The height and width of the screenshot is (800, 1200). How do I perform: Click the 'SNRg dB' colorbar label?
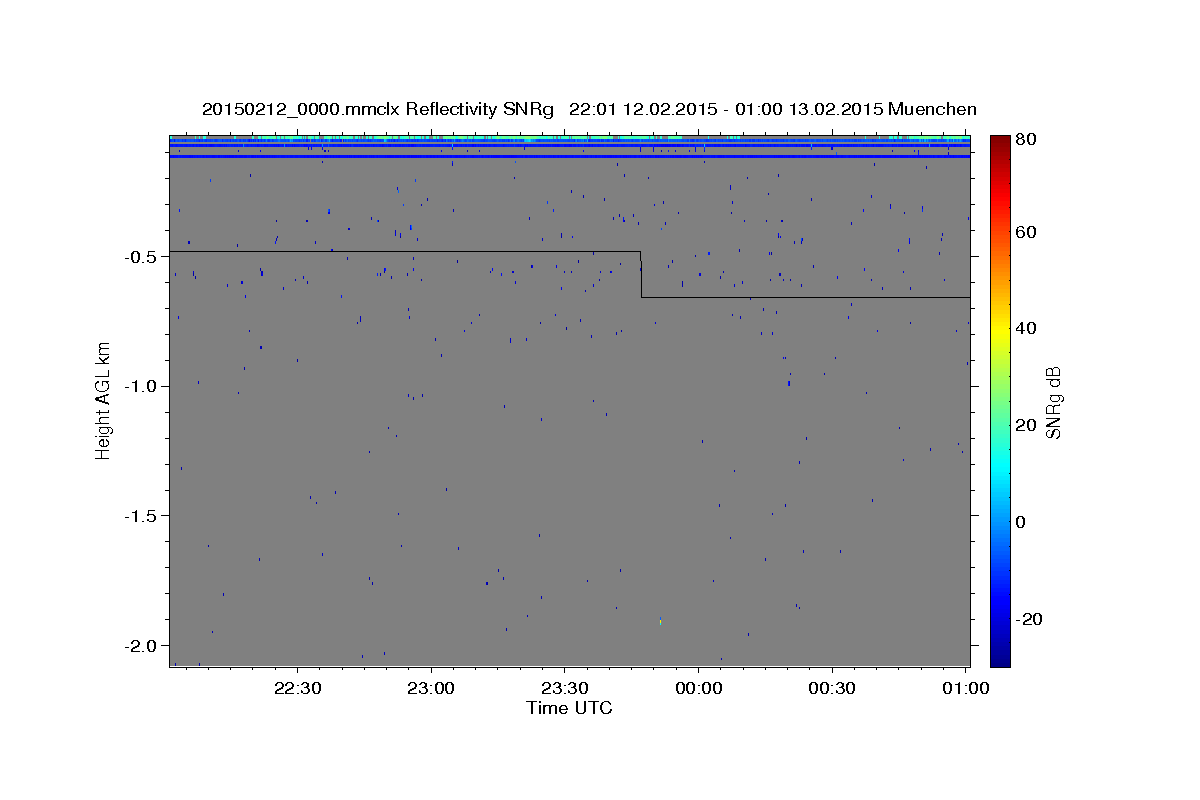1053,402
